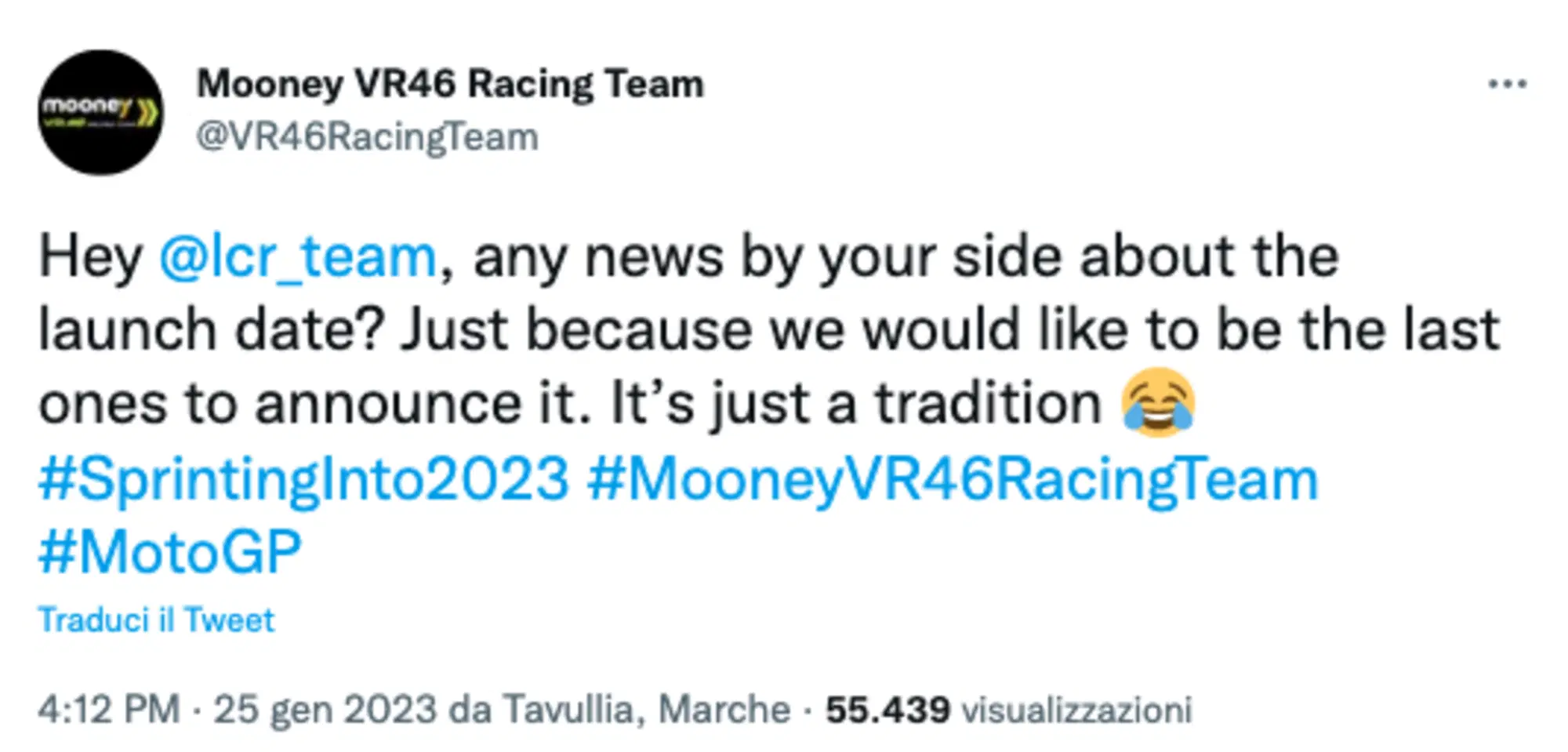Image resolution: width=1568 pixels, height=752 pixels.
Task: Select the tweet body text
Action: tap(706, 328)
